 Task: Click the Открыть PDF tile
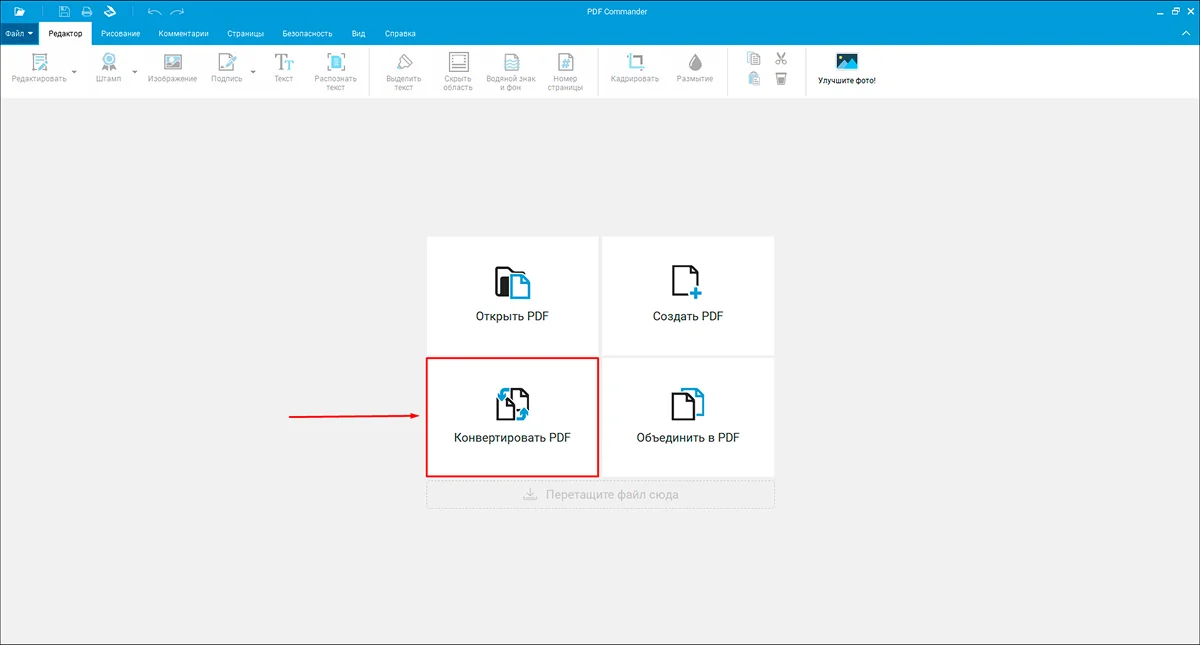pos(512,296)
